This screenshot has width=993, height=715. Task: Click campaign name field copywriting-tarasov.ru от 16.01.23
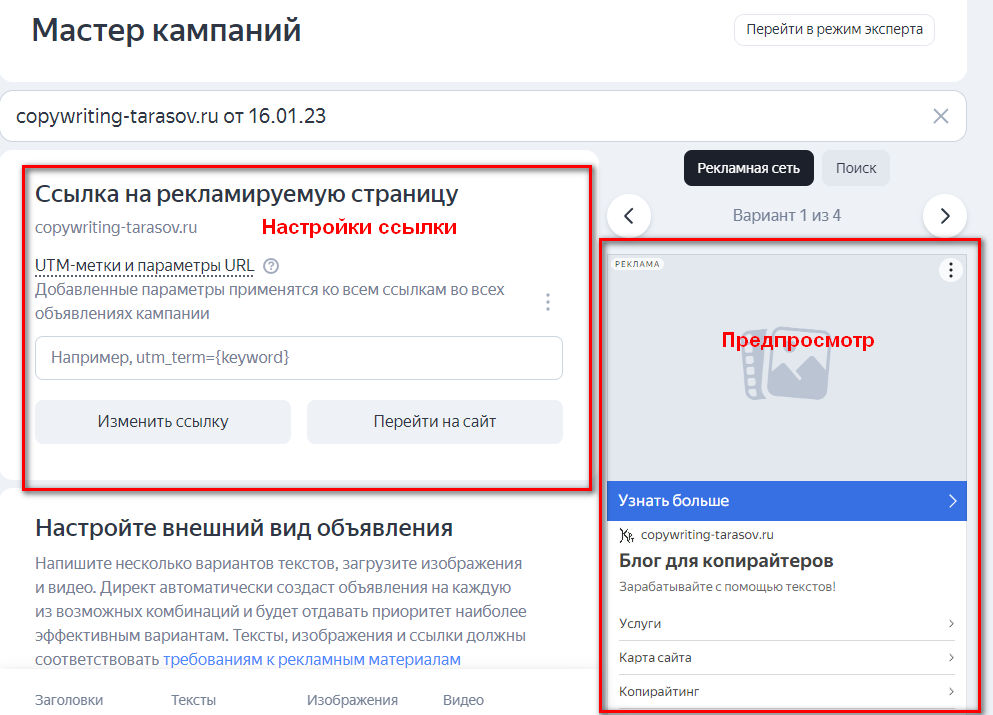point(483,116)
